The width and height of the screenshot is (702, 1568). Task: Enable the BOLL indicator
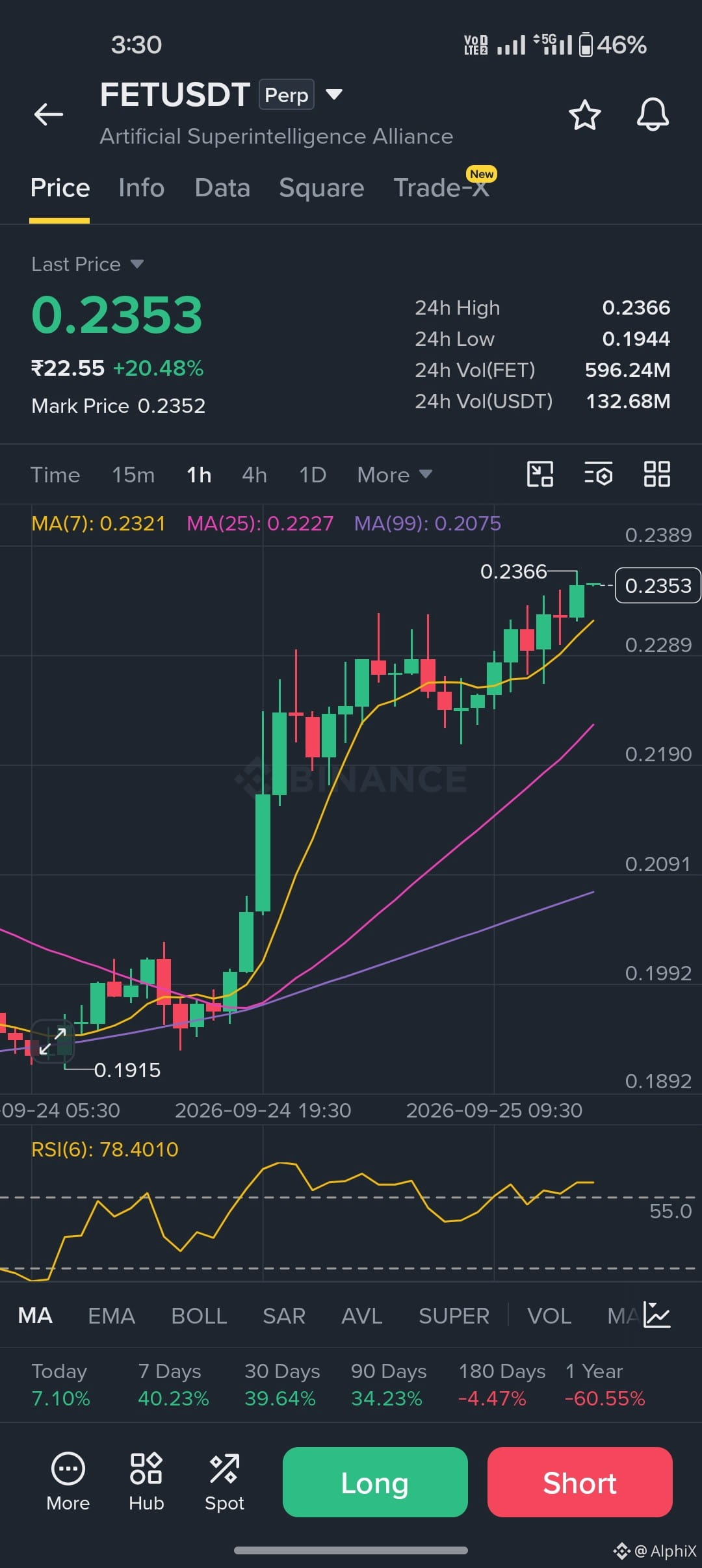[x=199, y=1316]
